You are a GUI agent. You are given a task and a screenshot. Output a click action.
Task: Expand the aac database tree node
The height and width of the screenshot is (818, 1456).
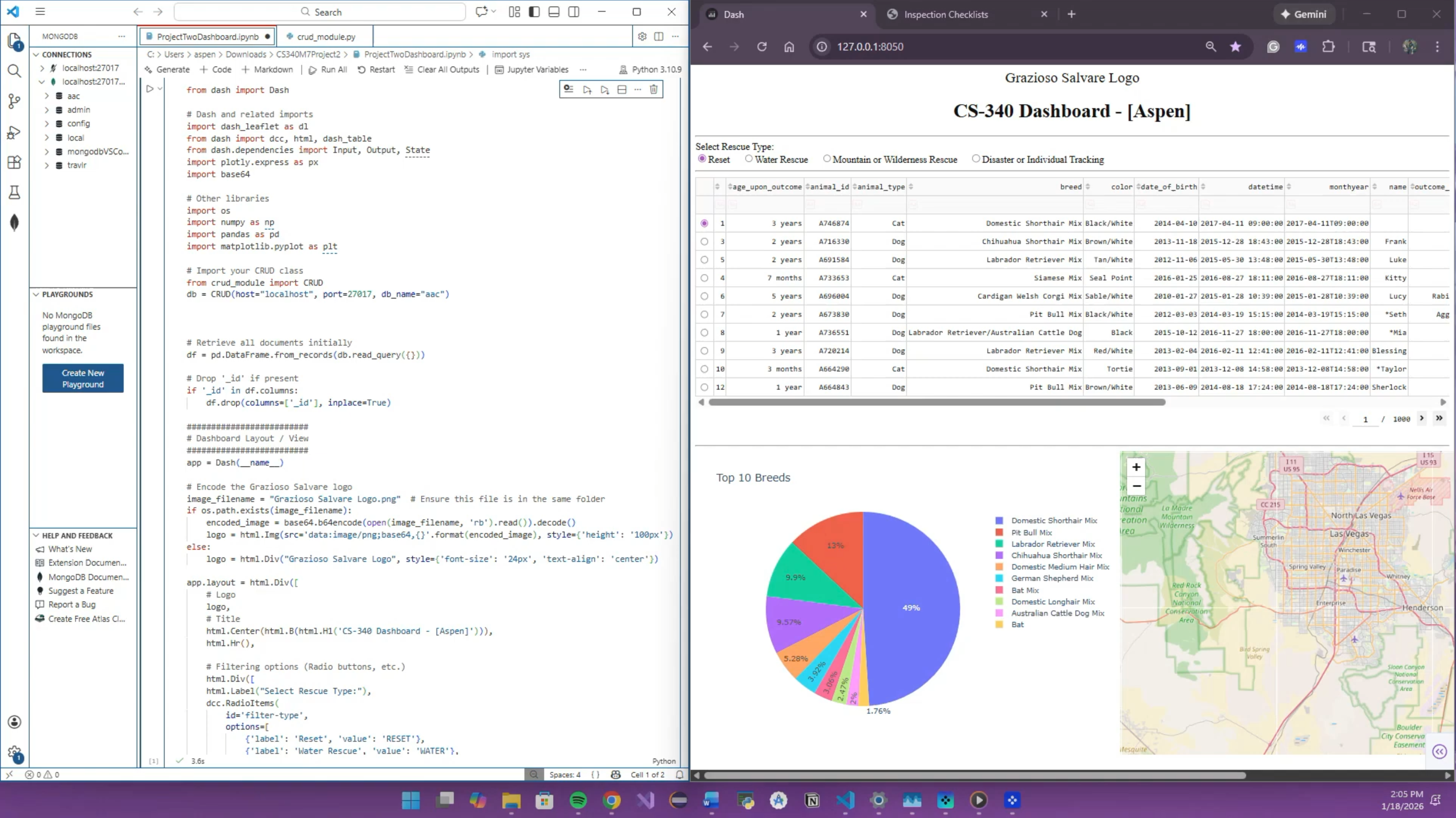tap(47, 96)
